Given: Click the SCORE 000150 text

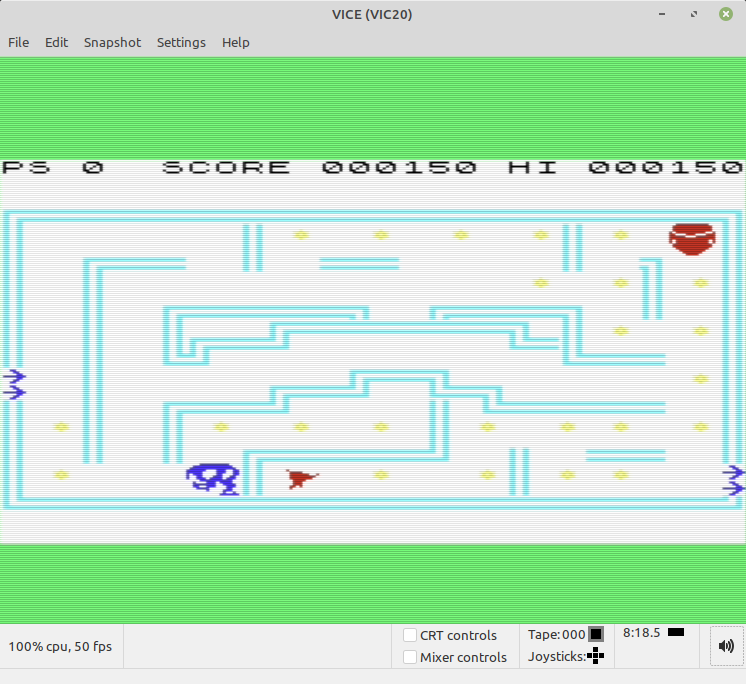Looking at the screenshot, I should [x=319, y=167].
